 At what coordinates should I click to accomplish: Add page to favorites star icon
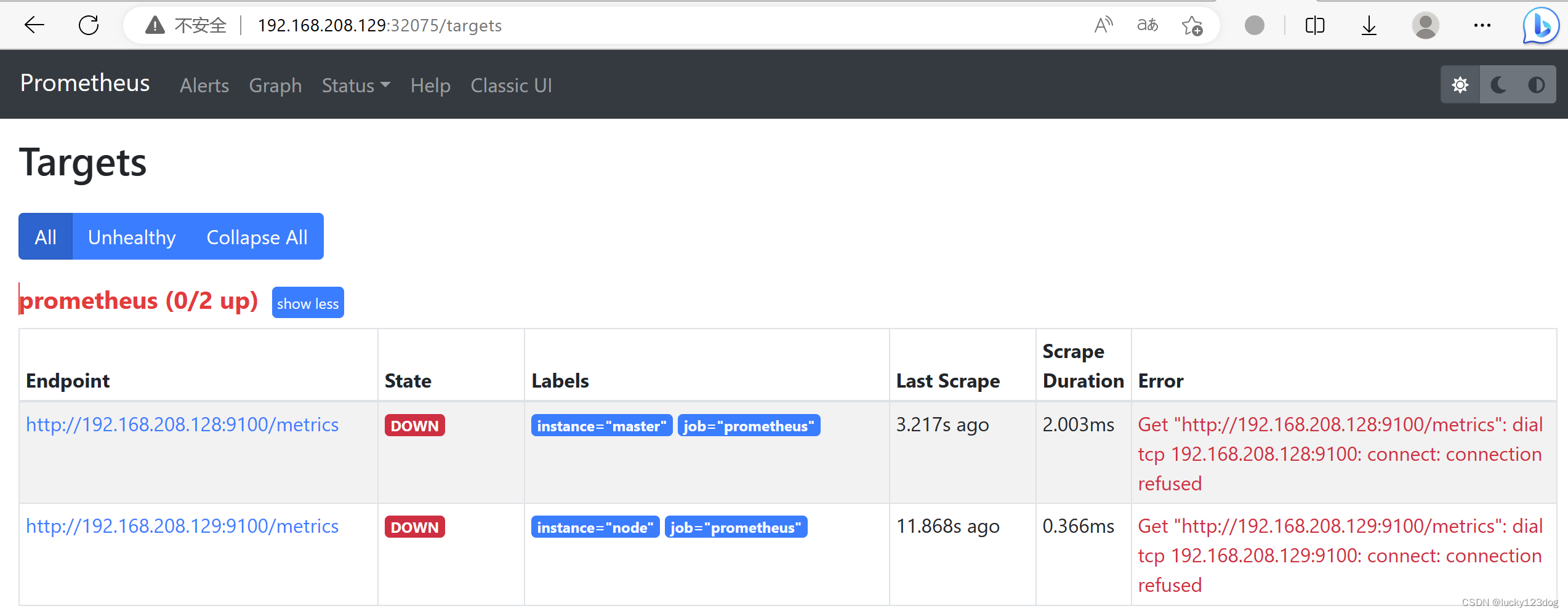[x=1192, y=26]
